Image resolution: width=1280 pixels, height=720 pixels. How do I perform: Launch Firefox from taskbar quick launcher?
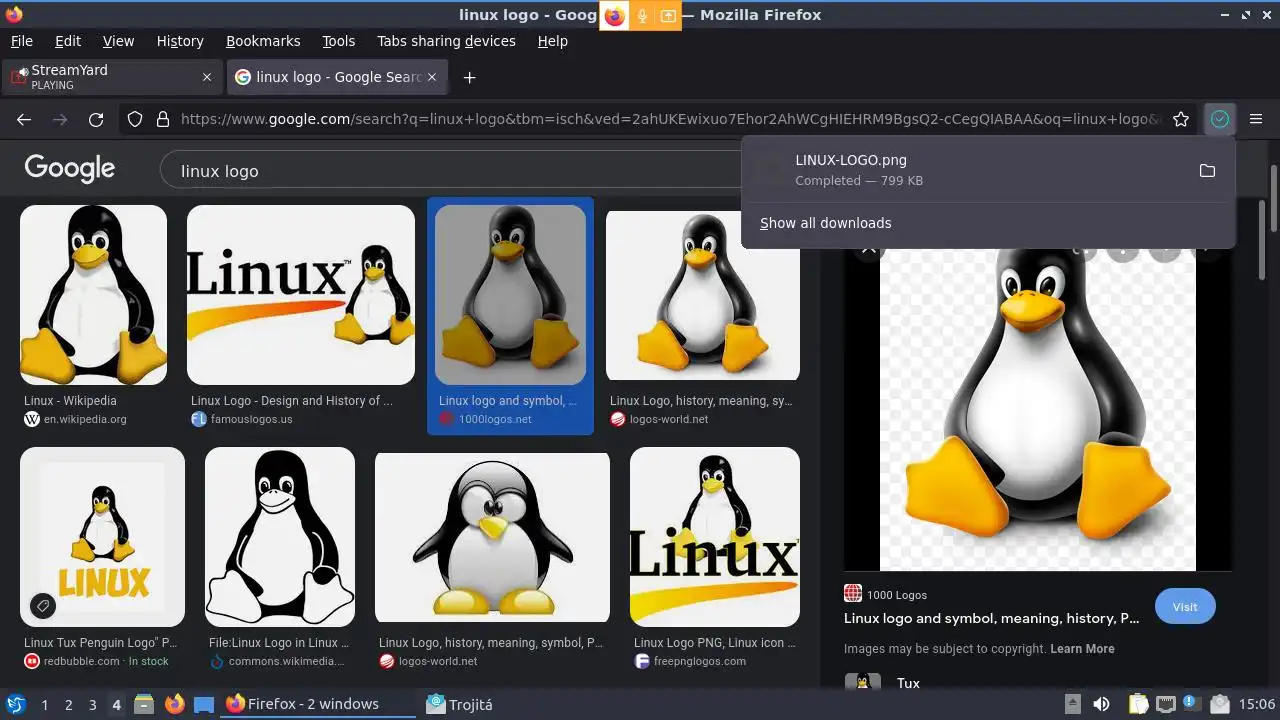175,704
